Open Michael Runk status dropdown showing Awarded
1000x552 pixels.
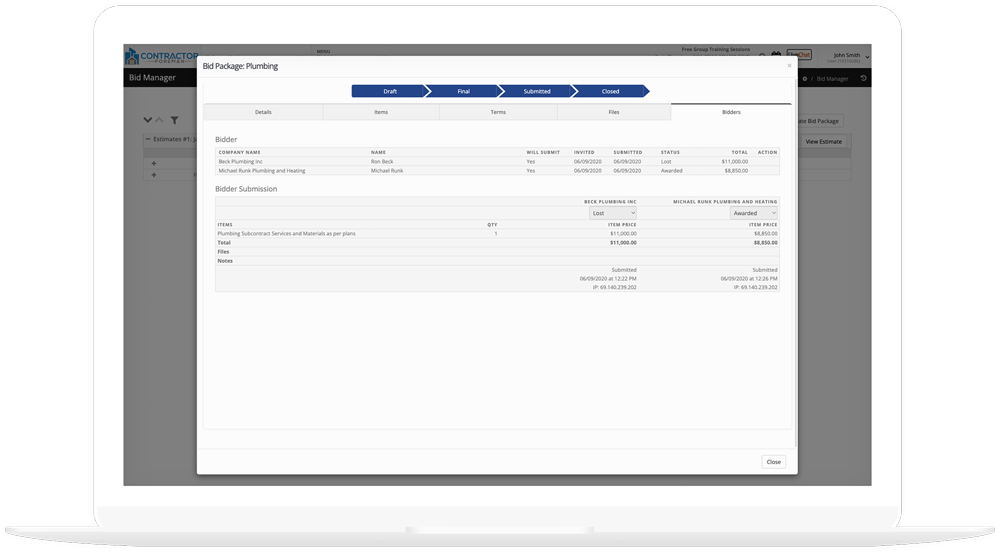point(753,213)
